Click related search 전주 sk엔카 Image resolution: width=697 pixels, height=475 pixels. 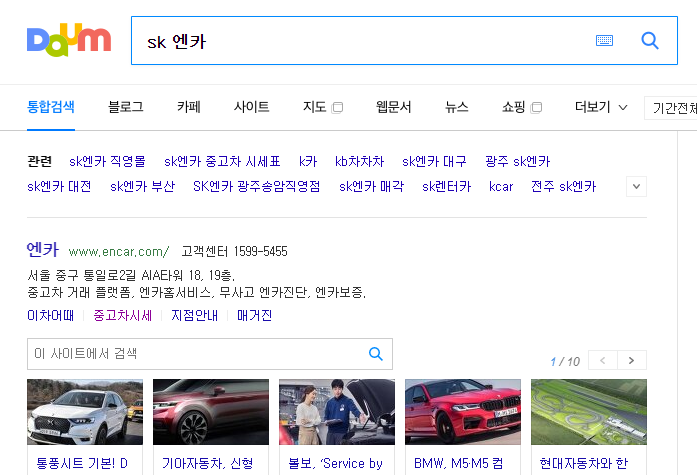click(564, 187)
